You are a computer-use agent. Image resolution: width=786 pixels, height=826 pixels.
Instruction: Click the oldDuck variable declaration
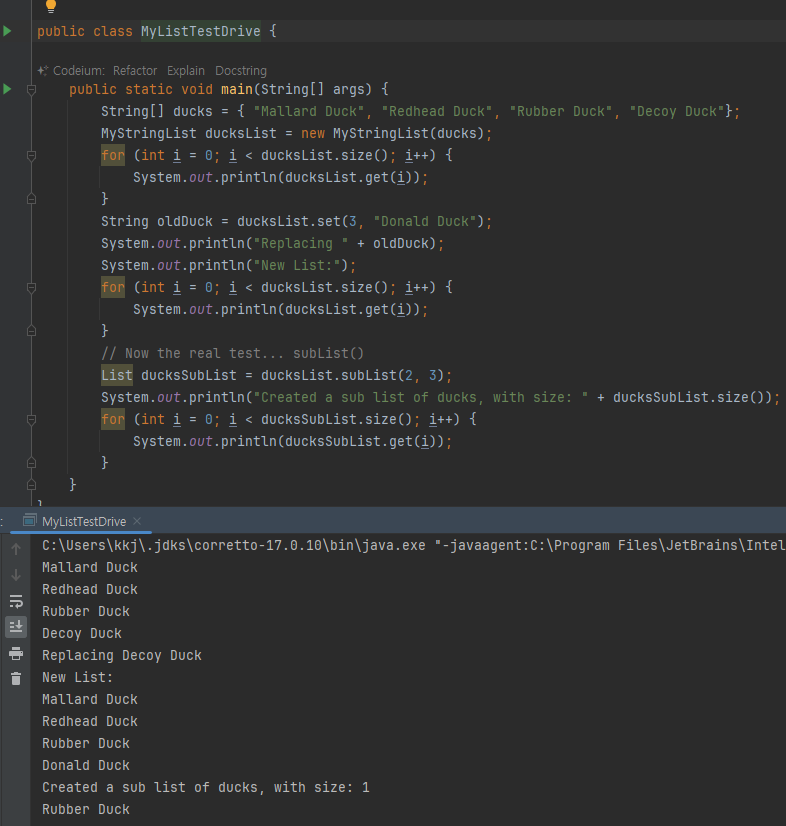pyautogui.click(x=185, y=221)
